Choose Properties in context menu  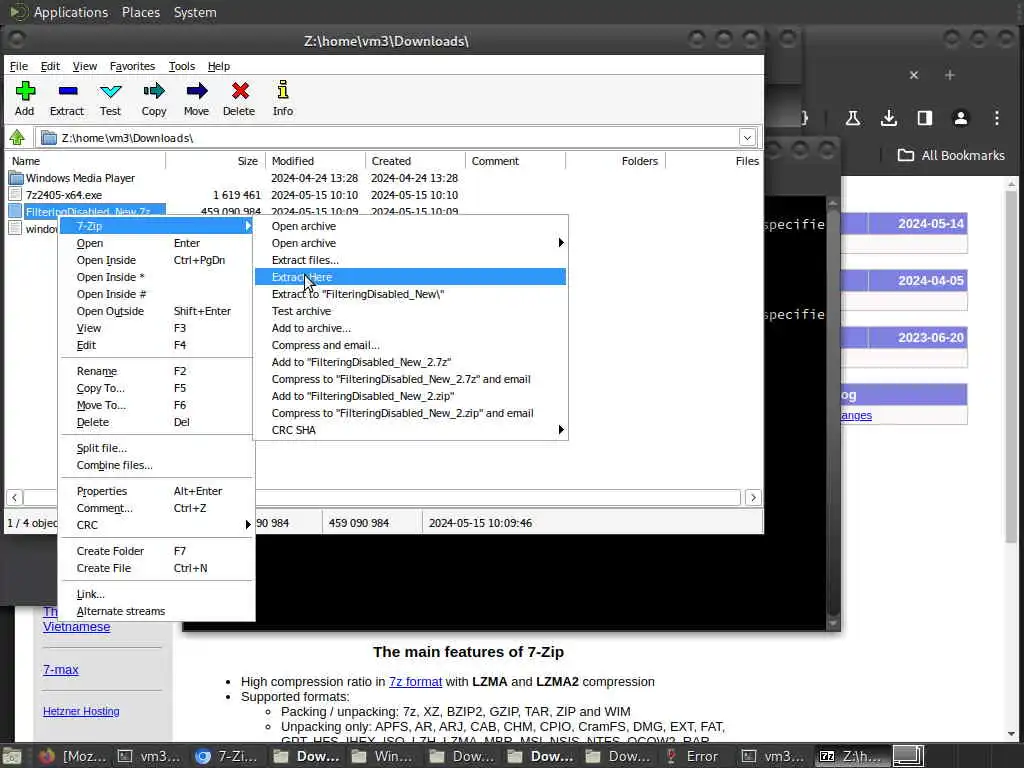[155, 491]
